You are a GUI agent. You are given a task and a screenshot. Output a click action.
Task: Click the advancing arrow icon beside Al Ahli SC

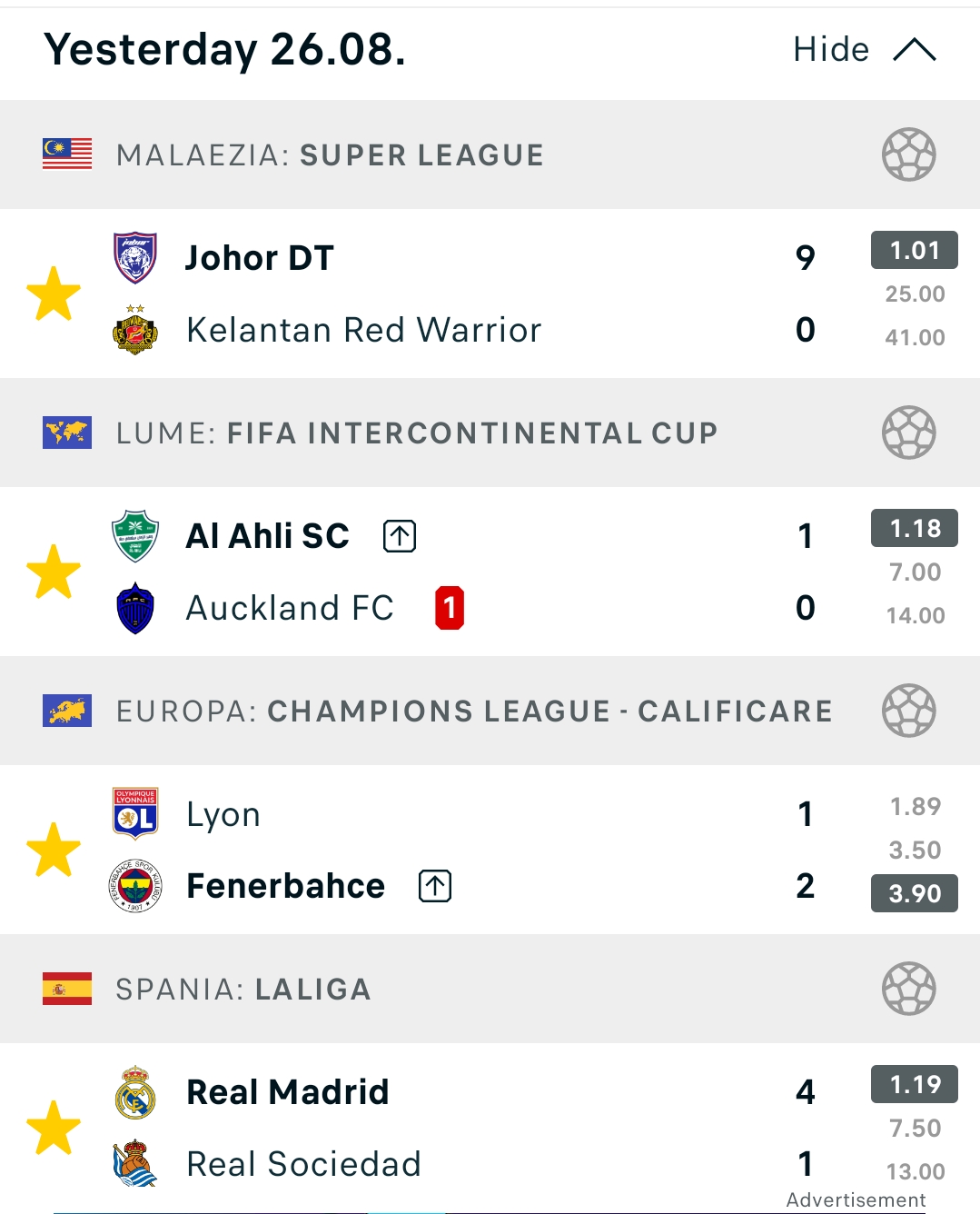point(400,536)
